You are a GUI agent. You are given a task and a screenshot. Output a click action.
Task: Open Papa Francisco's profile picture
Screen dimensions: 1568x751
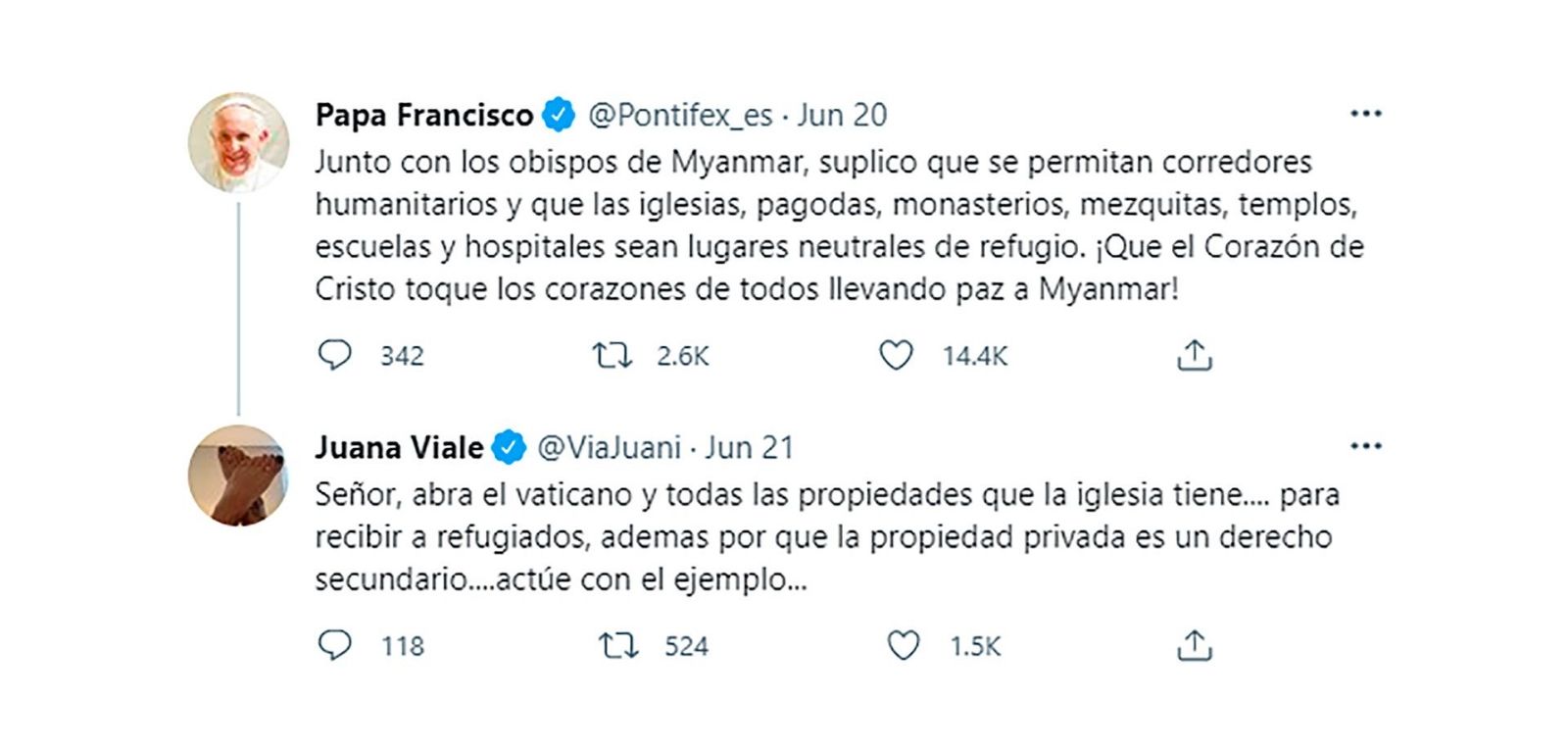click(238, 143)
